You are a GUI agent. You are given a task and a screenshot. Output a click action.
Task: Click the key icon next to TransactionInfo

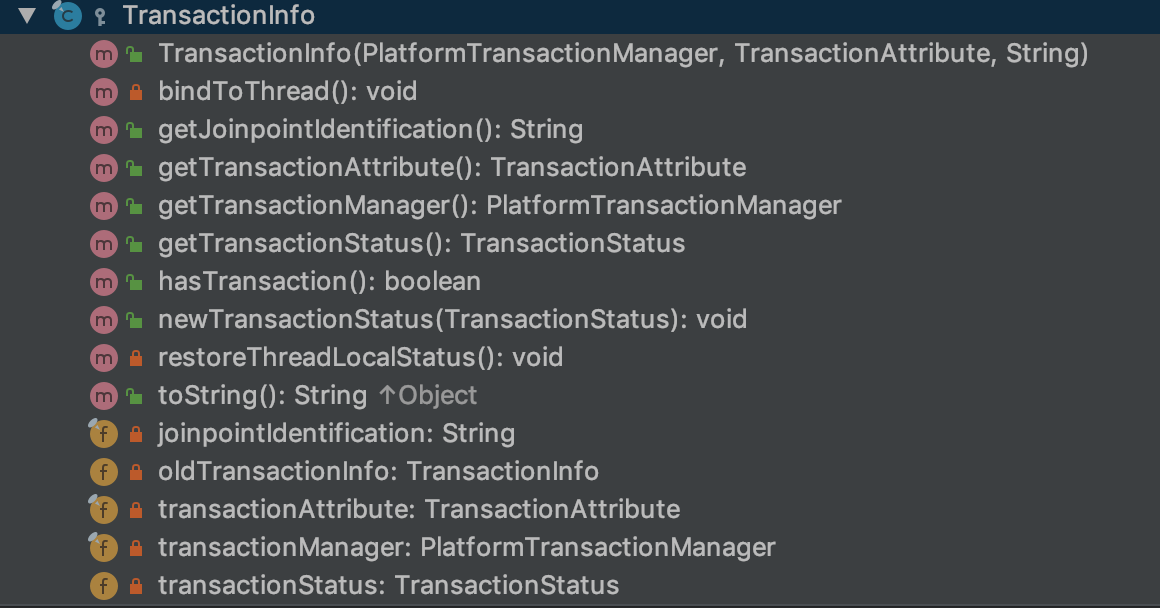pos(101,17)
